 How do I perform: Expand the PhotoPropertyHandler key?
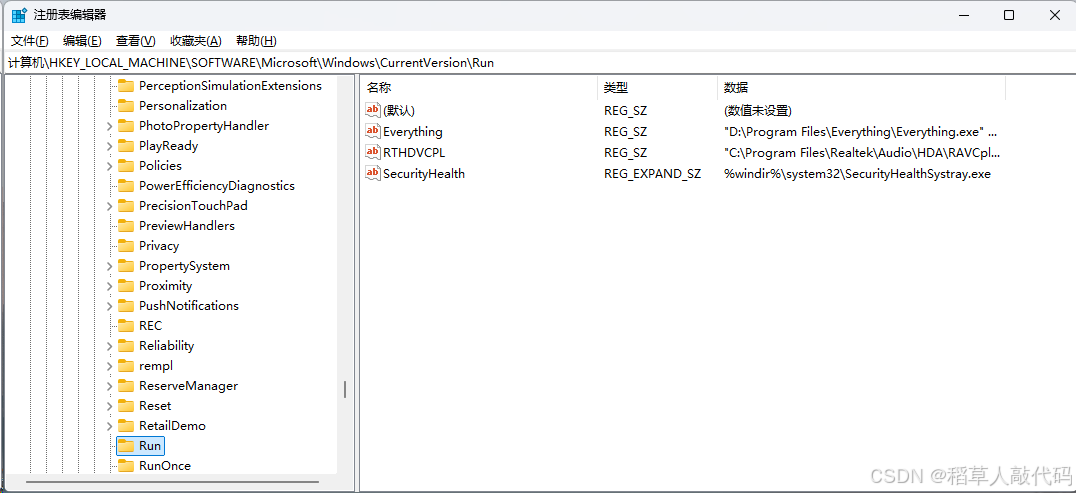click(x=109, y=126)
